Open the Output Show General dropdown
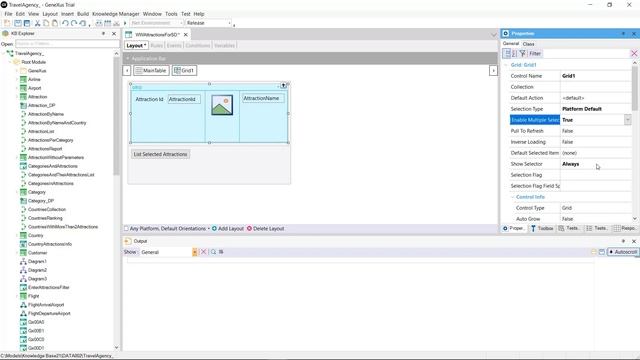Image resolution: width=640 pixels, height=360 pixels. [195, 252]
